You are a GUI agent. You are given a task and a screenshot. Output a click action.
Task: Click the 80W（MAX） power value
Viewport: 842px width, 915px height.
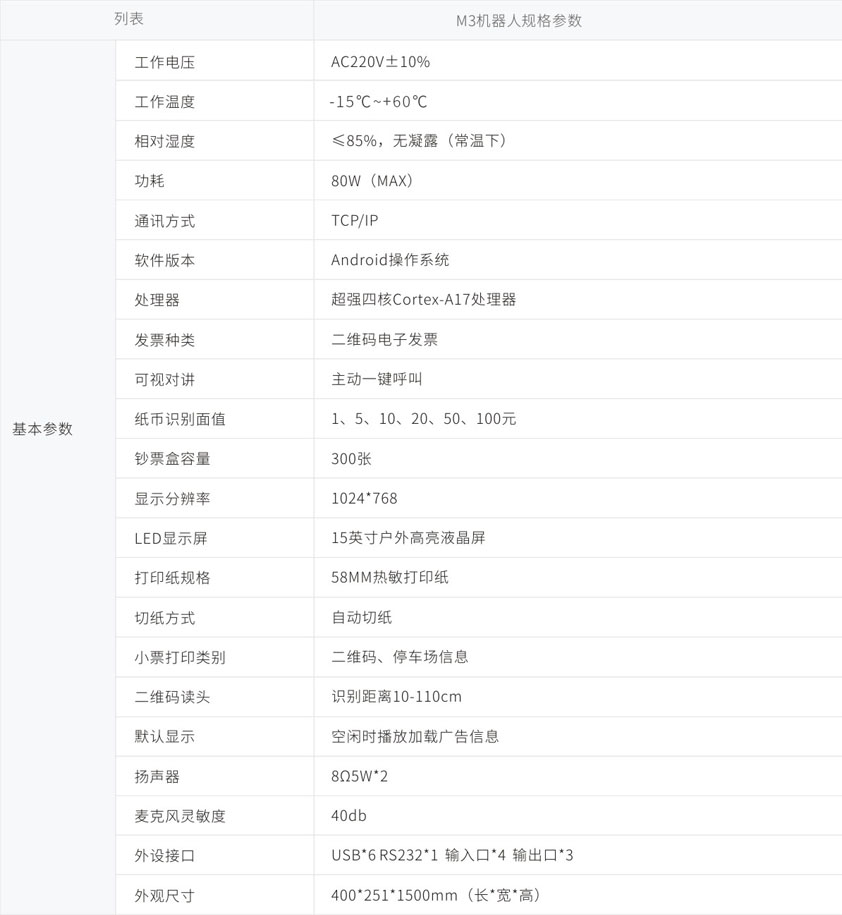point(373,181)
